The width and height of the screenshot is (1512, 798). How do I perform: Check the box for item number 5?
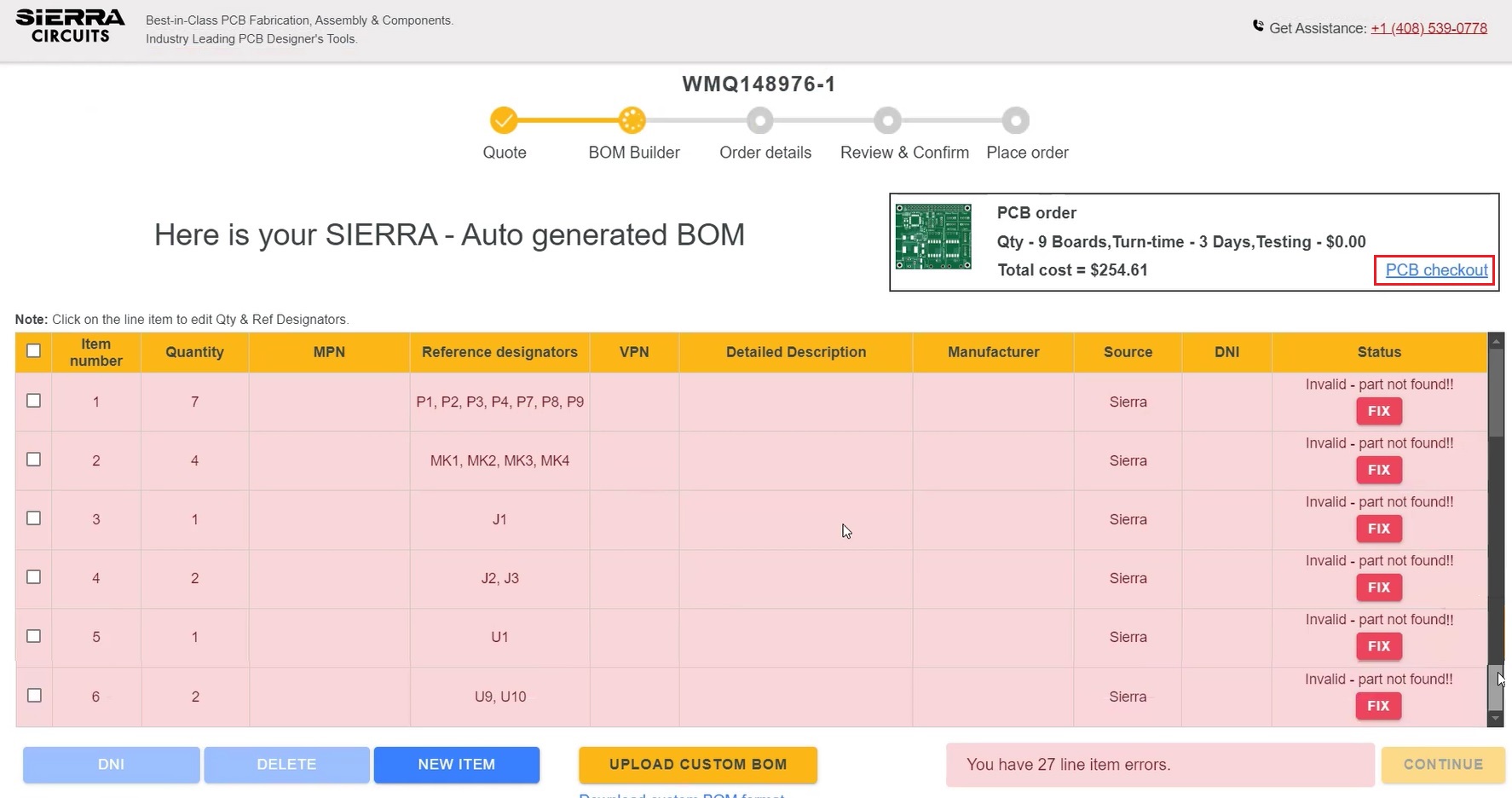click(x=33, y=635)
